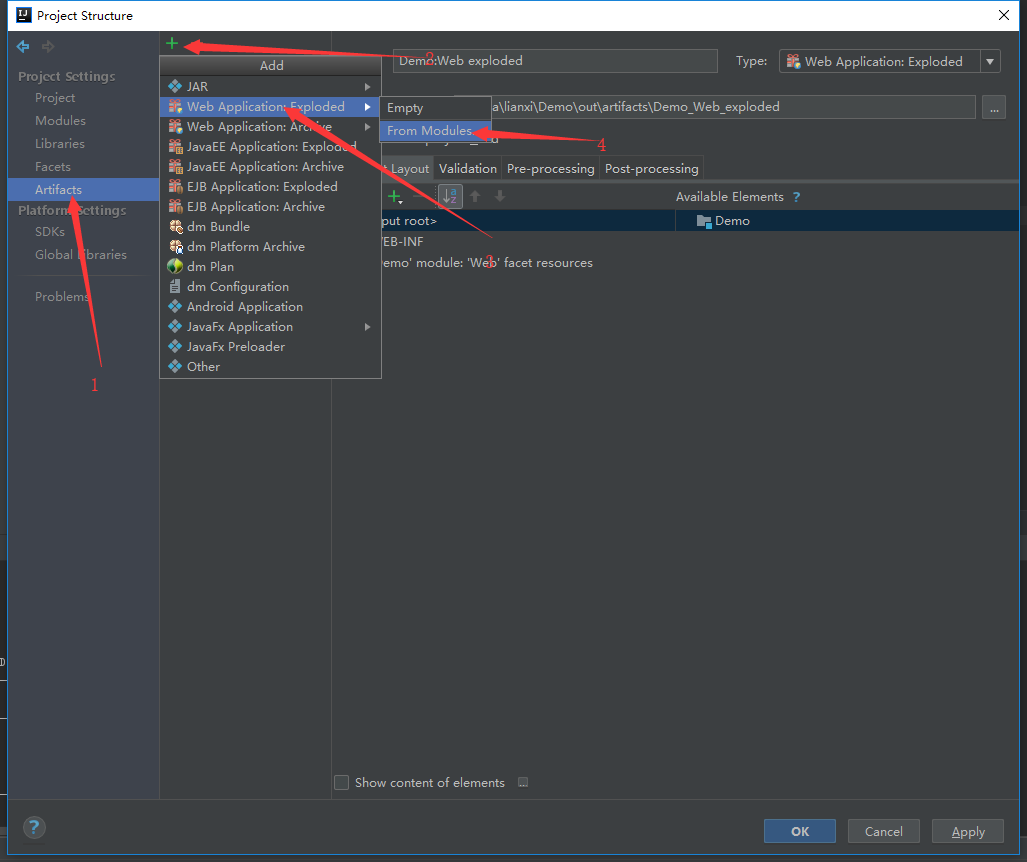Image resolution: width=1027 pixels, height=862 pixels.
Task: Click the alphabetical sort icon in layout toolbar
Action: click(x=450, y=196)
